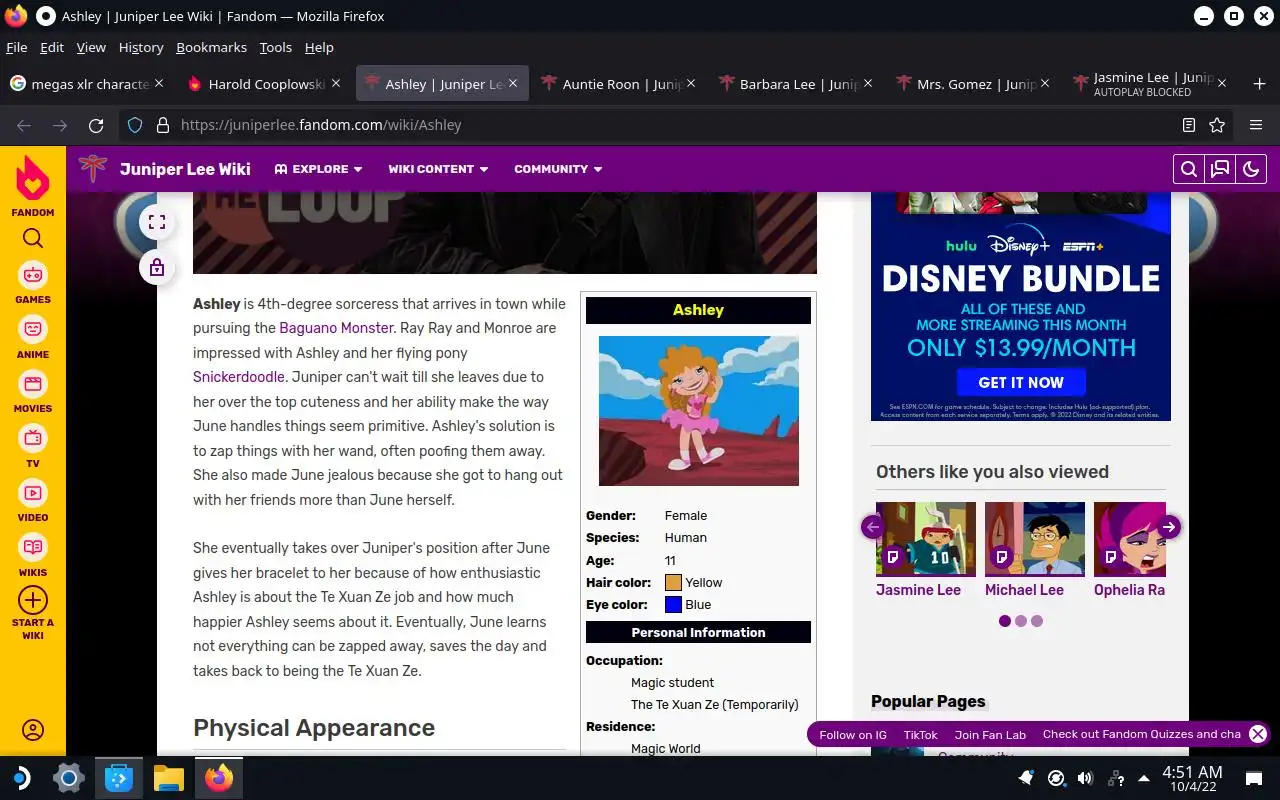Screen dimensions: 1280x800
Task: Expand the WIKI CONTENT dropdown menu
Action: [438, 169]
